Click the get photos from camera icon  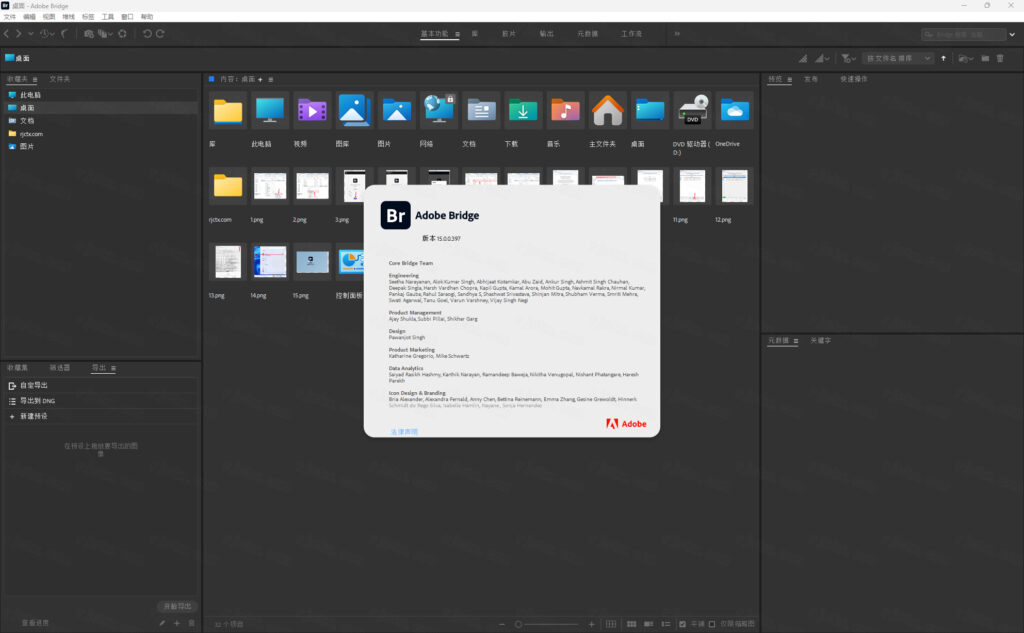tap(88, 34)
